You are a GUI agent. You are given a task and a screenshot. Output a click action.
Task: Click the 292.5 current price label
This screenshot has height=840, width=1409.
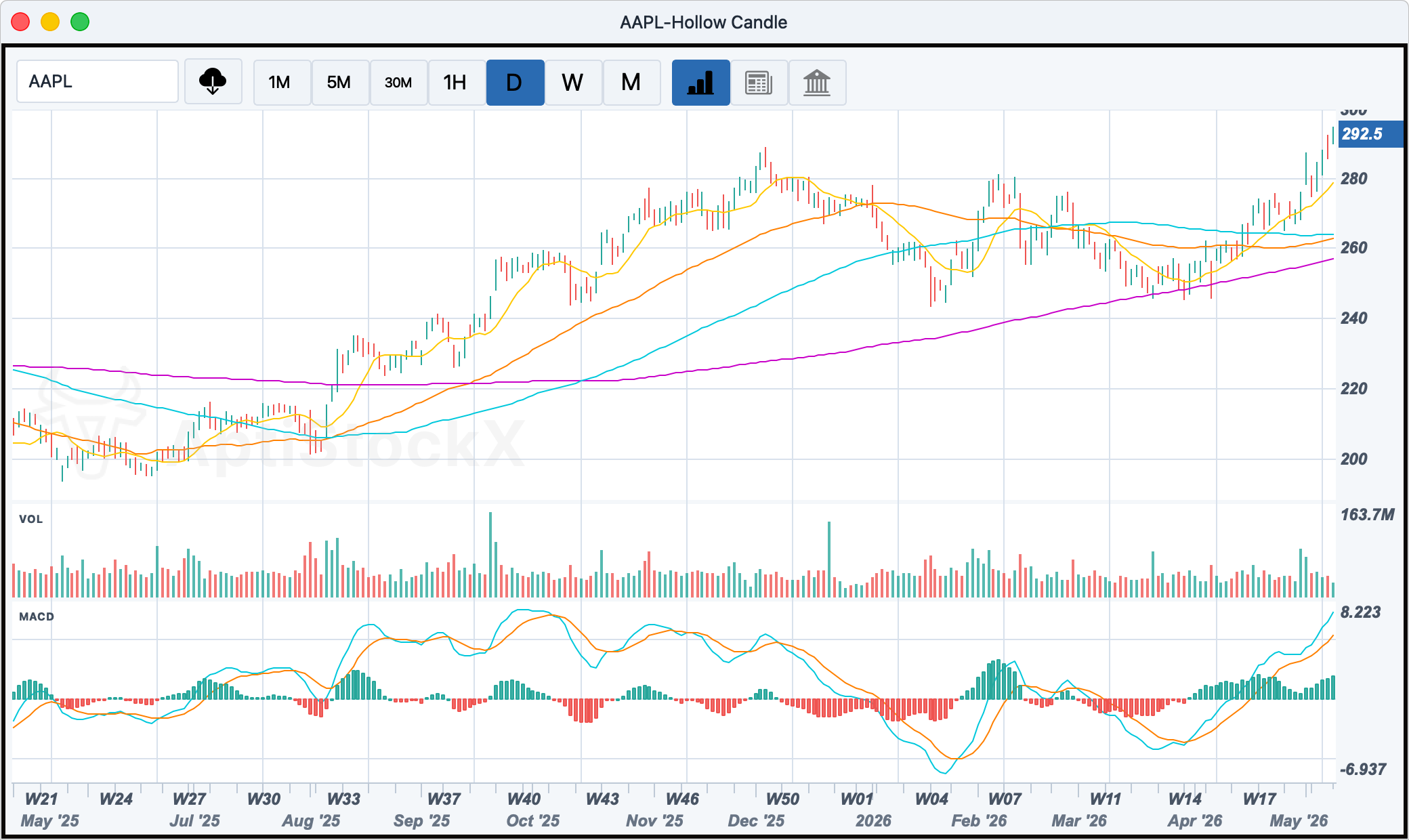1370,133
